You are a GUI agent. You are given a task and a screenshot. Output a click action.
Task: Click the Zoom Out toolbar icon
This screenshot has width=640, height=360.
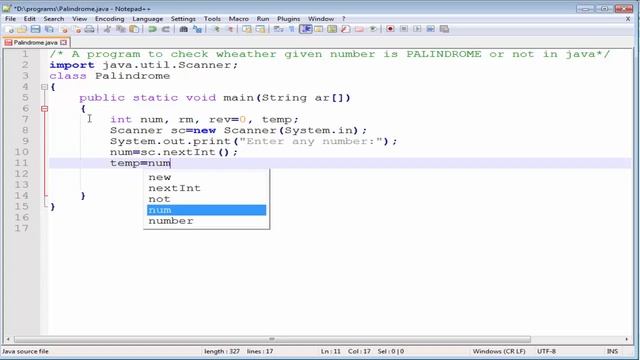[x=229, y=29]
